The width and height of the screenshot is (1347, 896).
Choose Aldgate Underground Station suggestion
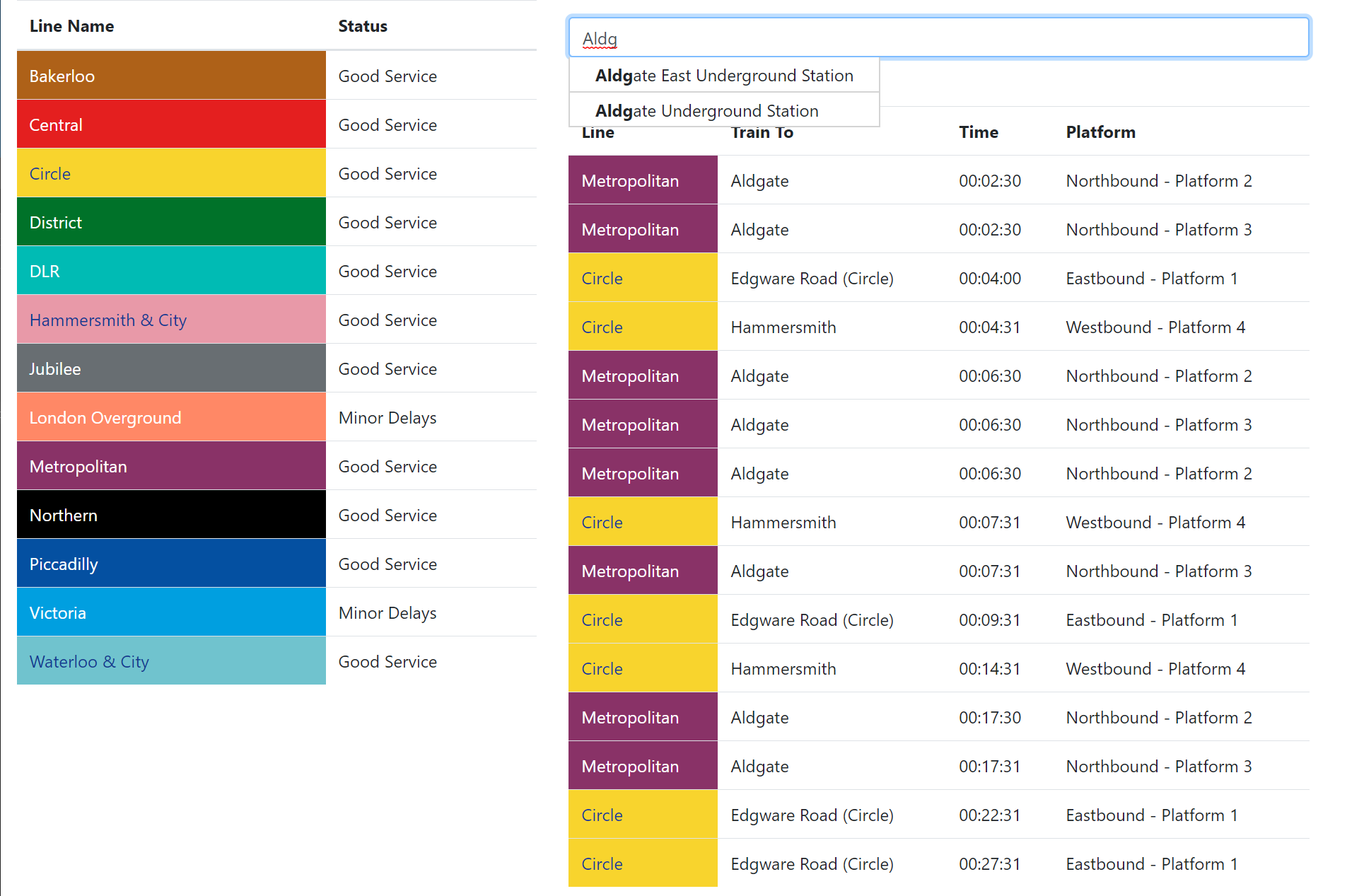point(724,110)
